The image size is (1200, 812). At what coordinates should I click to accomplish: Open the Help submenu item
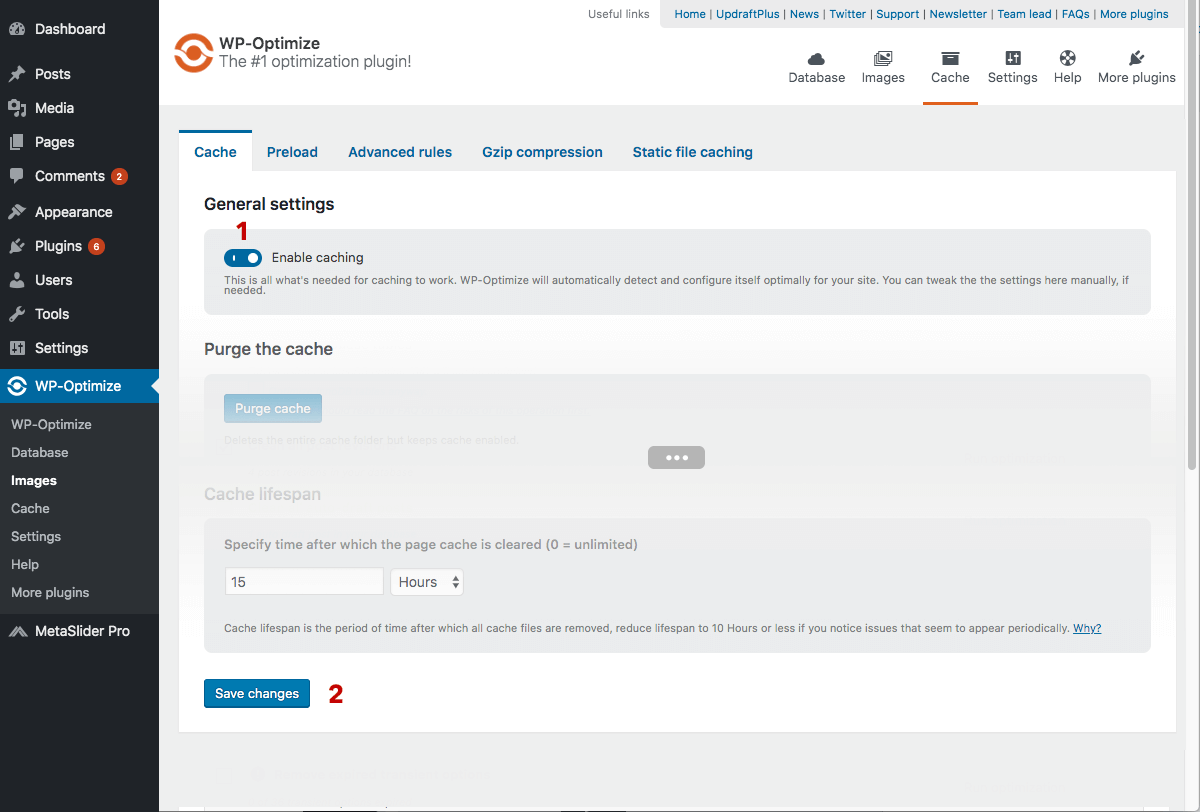pos(25,565)
